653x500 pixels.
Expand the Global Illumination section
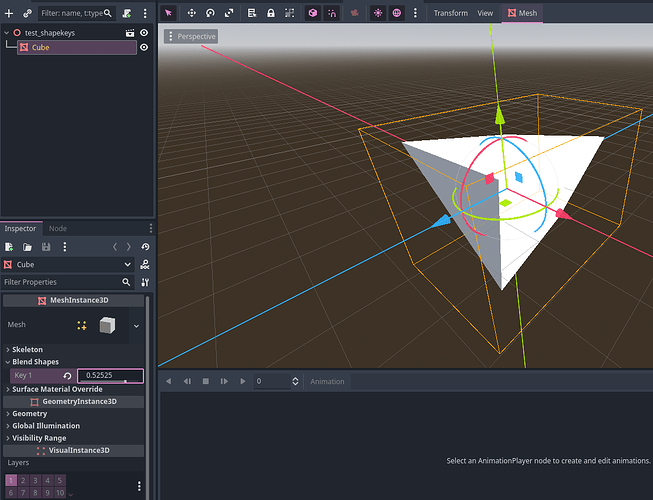(x=46, y=426)
